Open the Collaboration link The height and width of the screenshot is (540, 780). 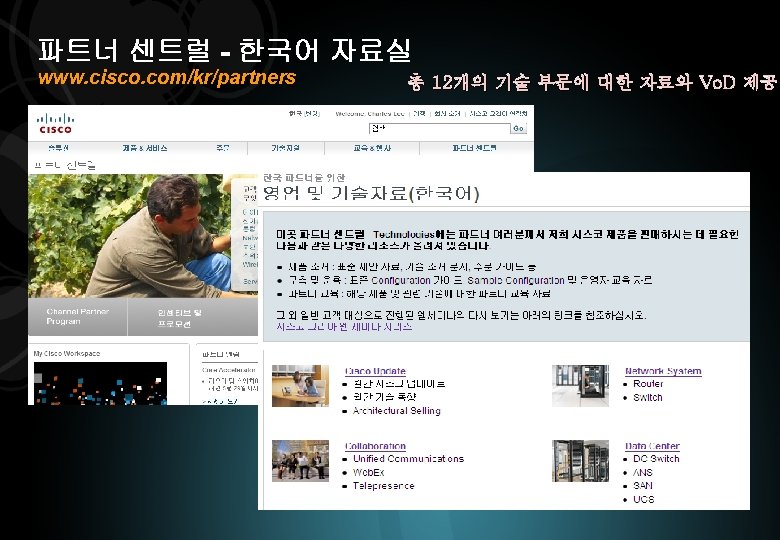pyautogui.click(x=375, y=446)
